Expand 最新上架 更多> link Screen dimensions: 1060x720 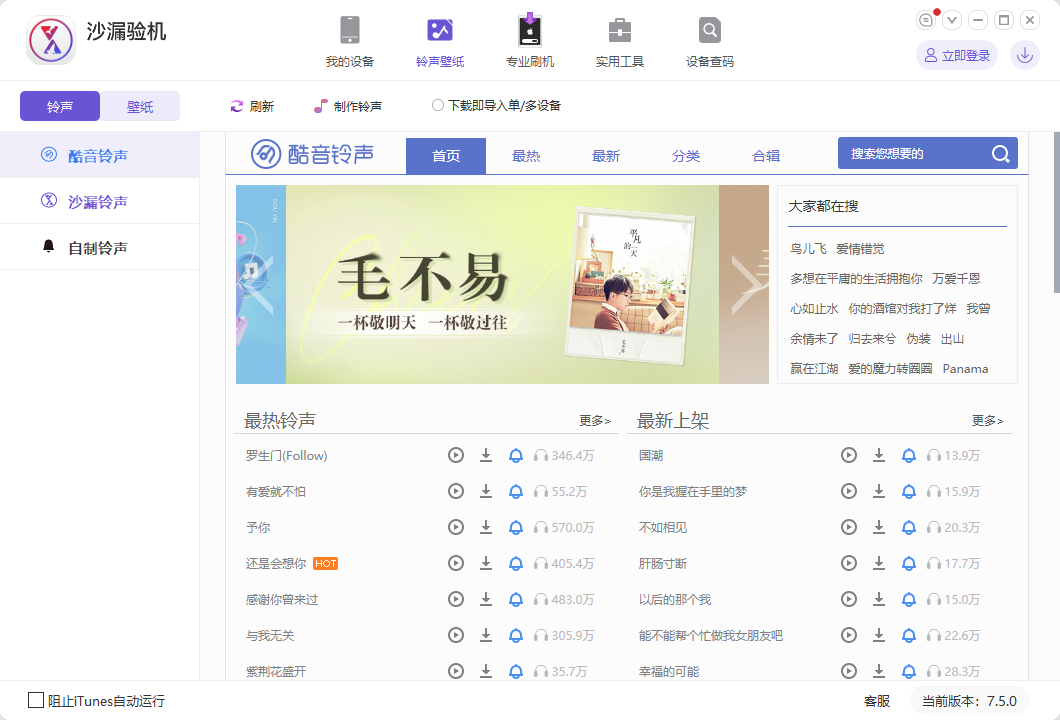point(988,421)
